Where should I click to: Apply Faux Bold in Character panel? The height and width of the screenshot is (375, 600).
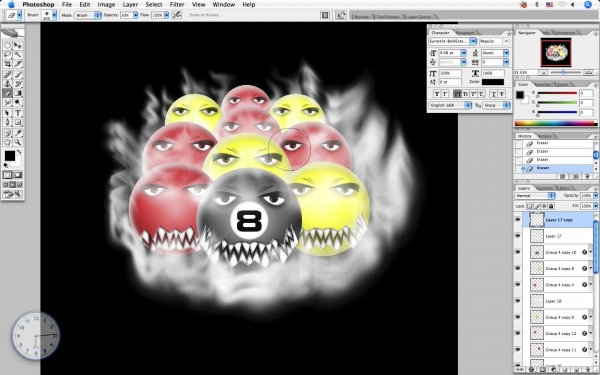(x=437, y=94)
